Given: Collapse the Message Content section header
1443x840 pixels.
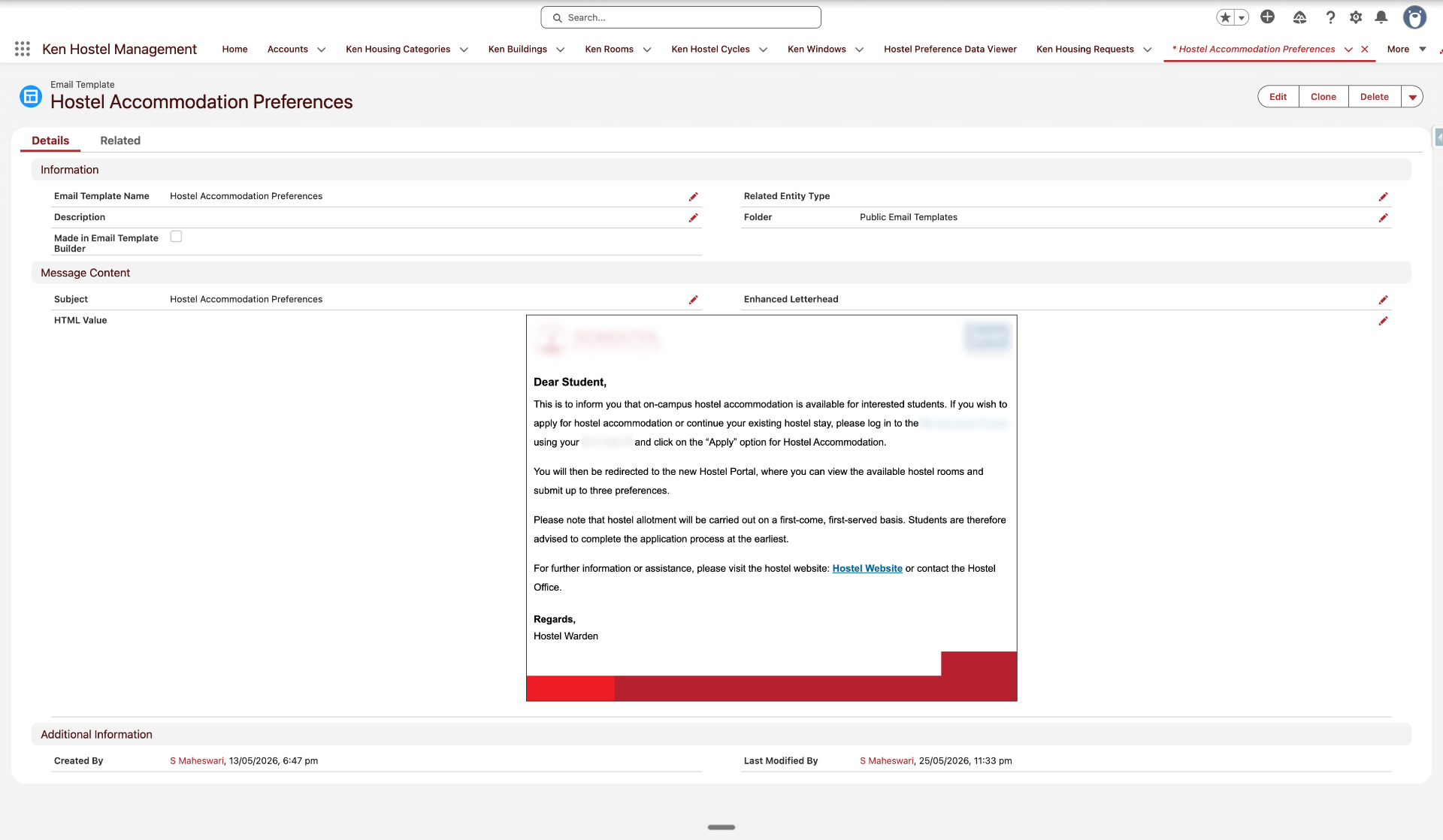Looking at the screenshot, I should click(x=721, y=273).
